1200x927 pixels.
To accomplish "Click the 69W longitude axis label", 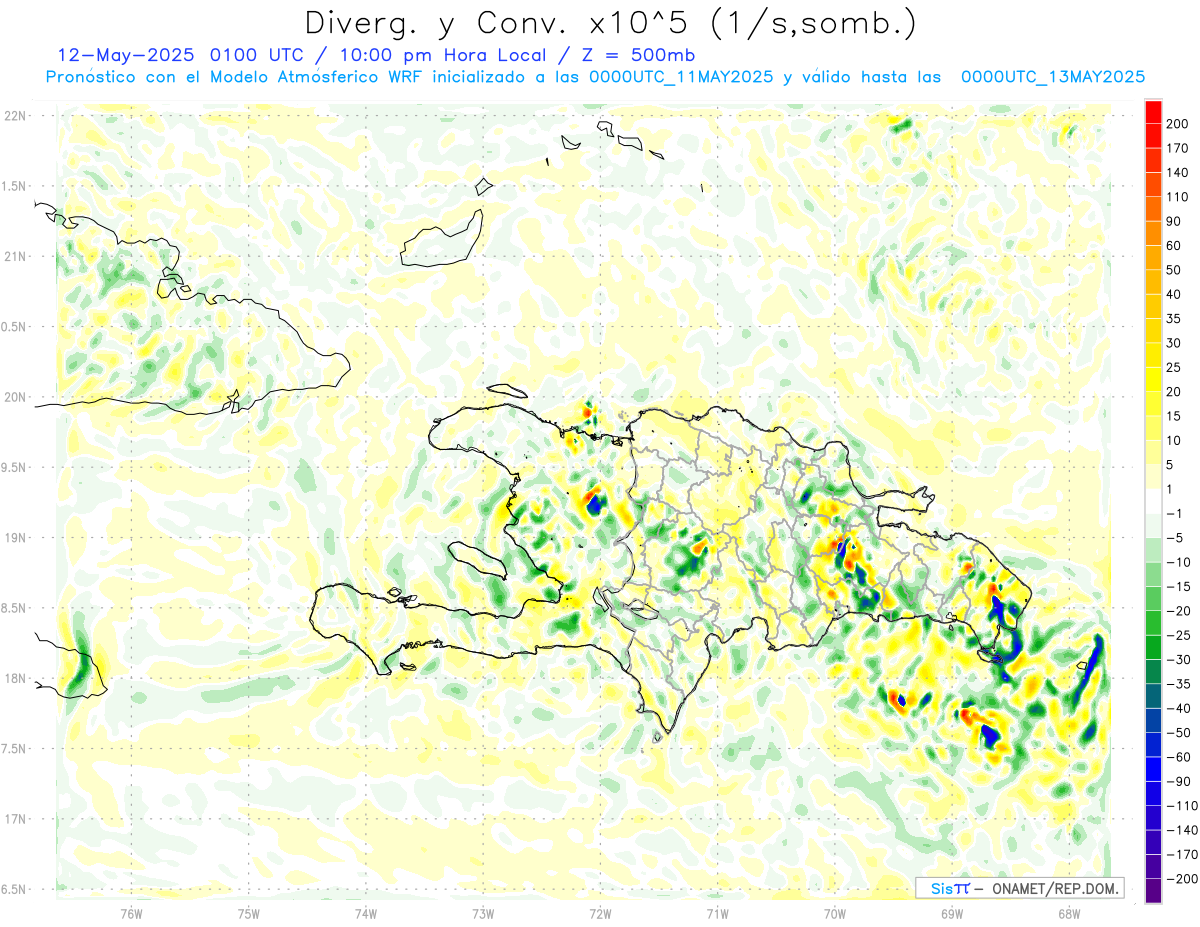I will (x=952, y=913).
